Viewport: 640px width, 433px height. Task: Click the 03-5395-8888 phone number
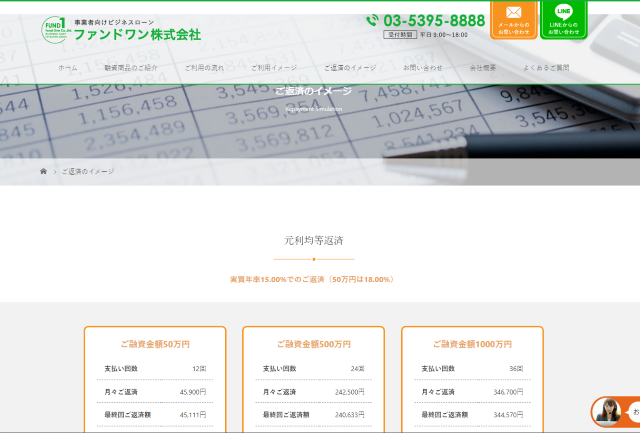[433, 20]
